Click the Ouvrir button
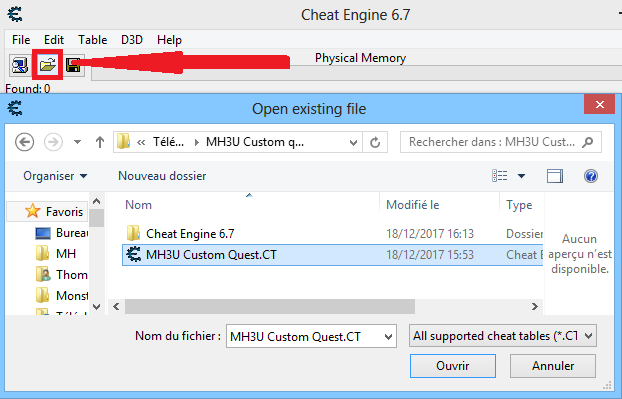622x399 pixels. pos(453,366)
